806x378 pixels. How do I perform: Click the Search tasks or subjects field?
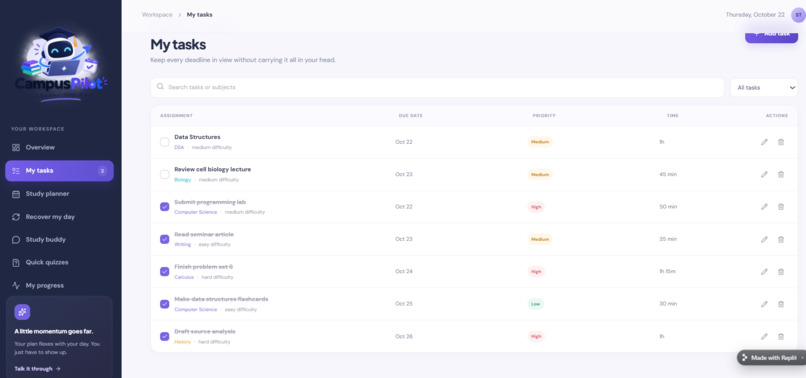437,87
